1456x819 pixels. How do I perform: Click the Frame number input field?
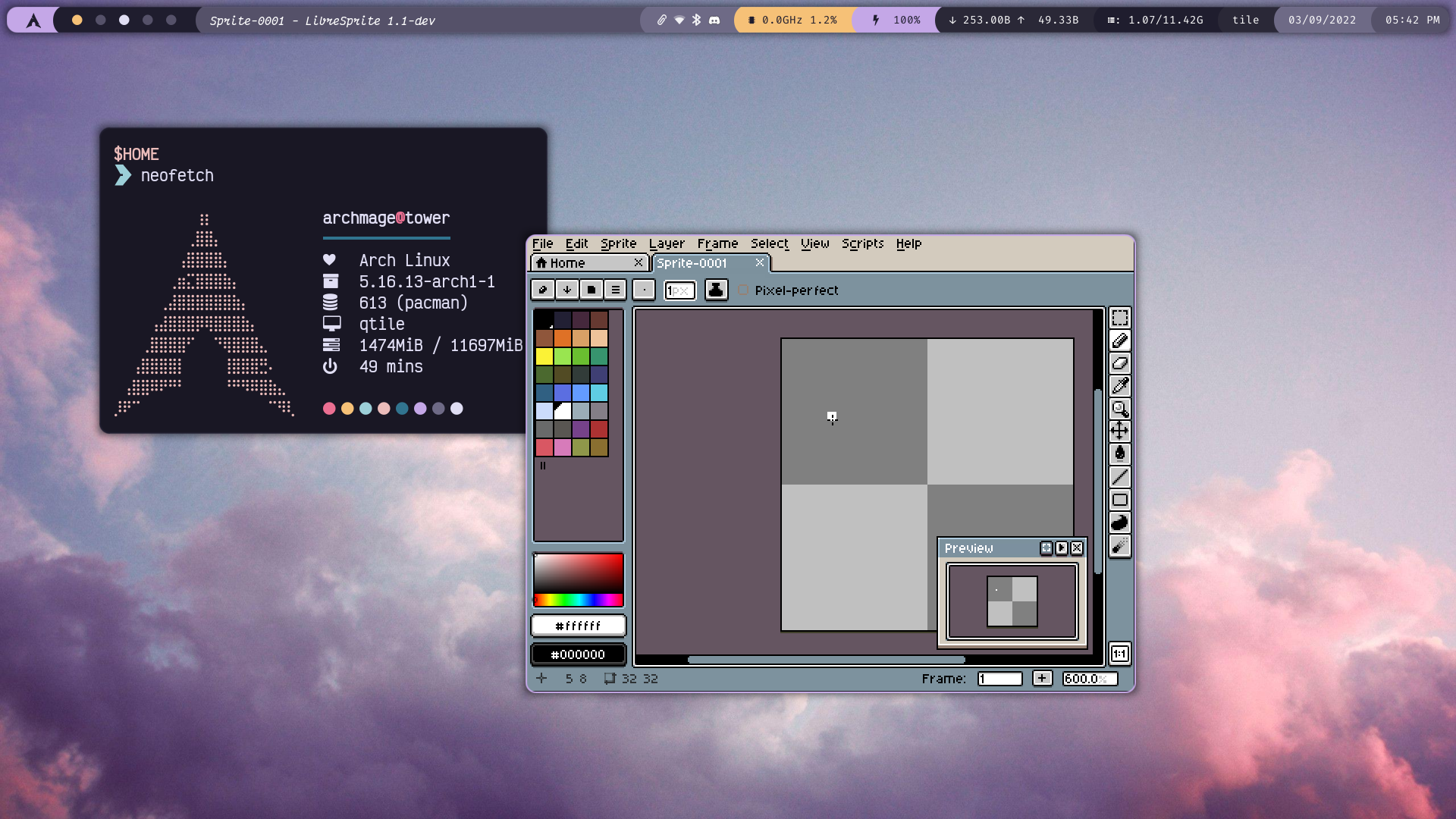tap(999, 679)
